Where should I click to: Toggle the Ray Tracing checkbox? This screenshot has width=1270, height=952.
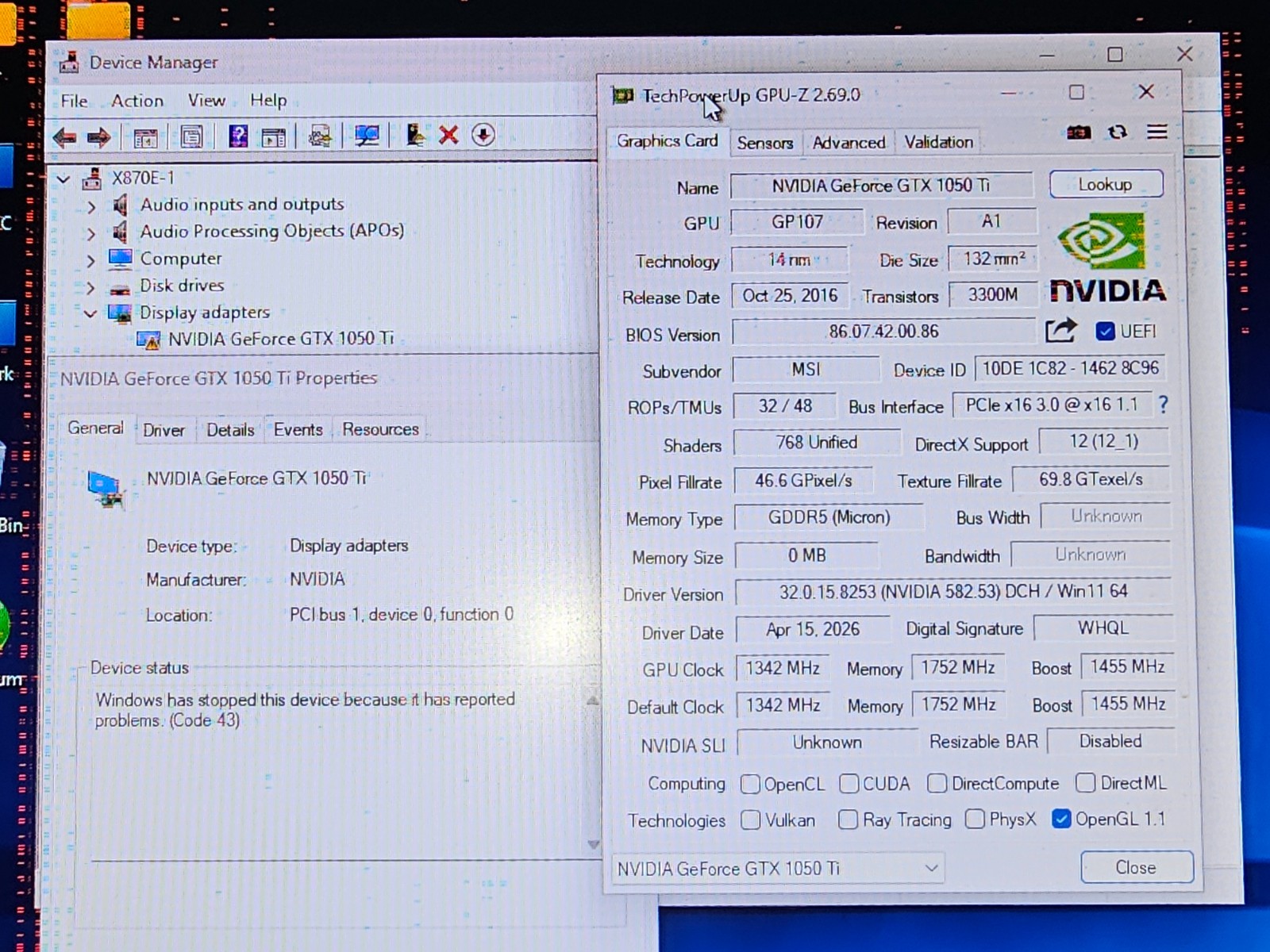(x=848, y=820)
